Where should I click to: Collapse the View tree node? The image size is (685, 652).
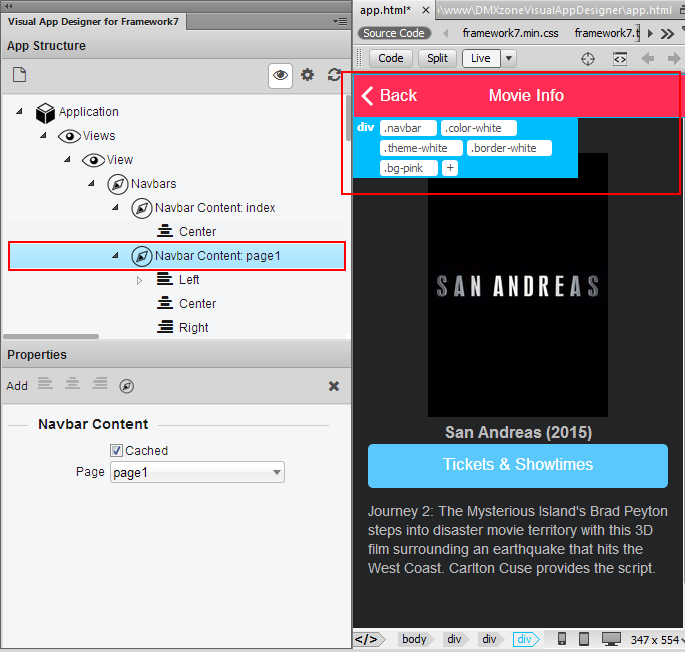[x=67, y=160]
